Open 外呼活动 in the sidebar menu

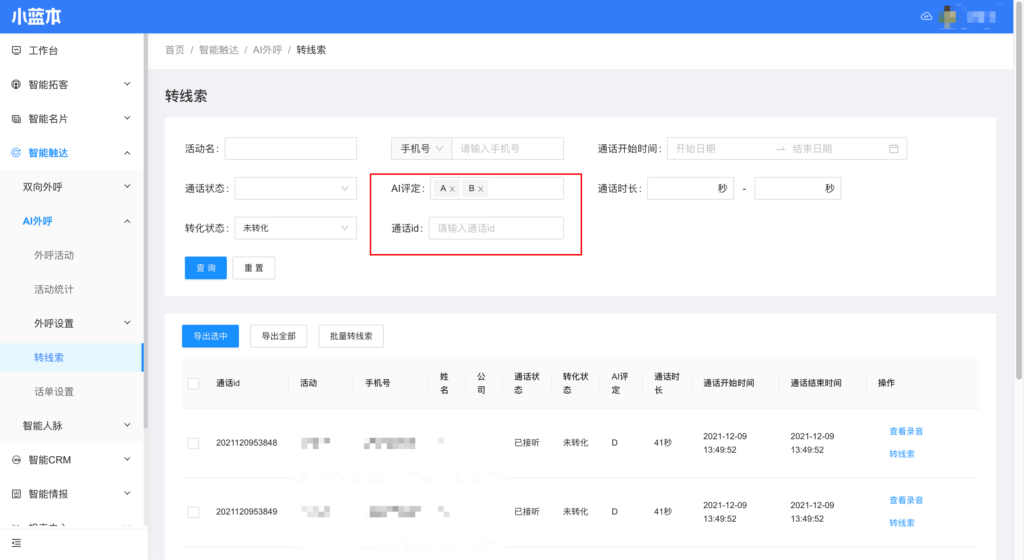(x=54, y=255)
